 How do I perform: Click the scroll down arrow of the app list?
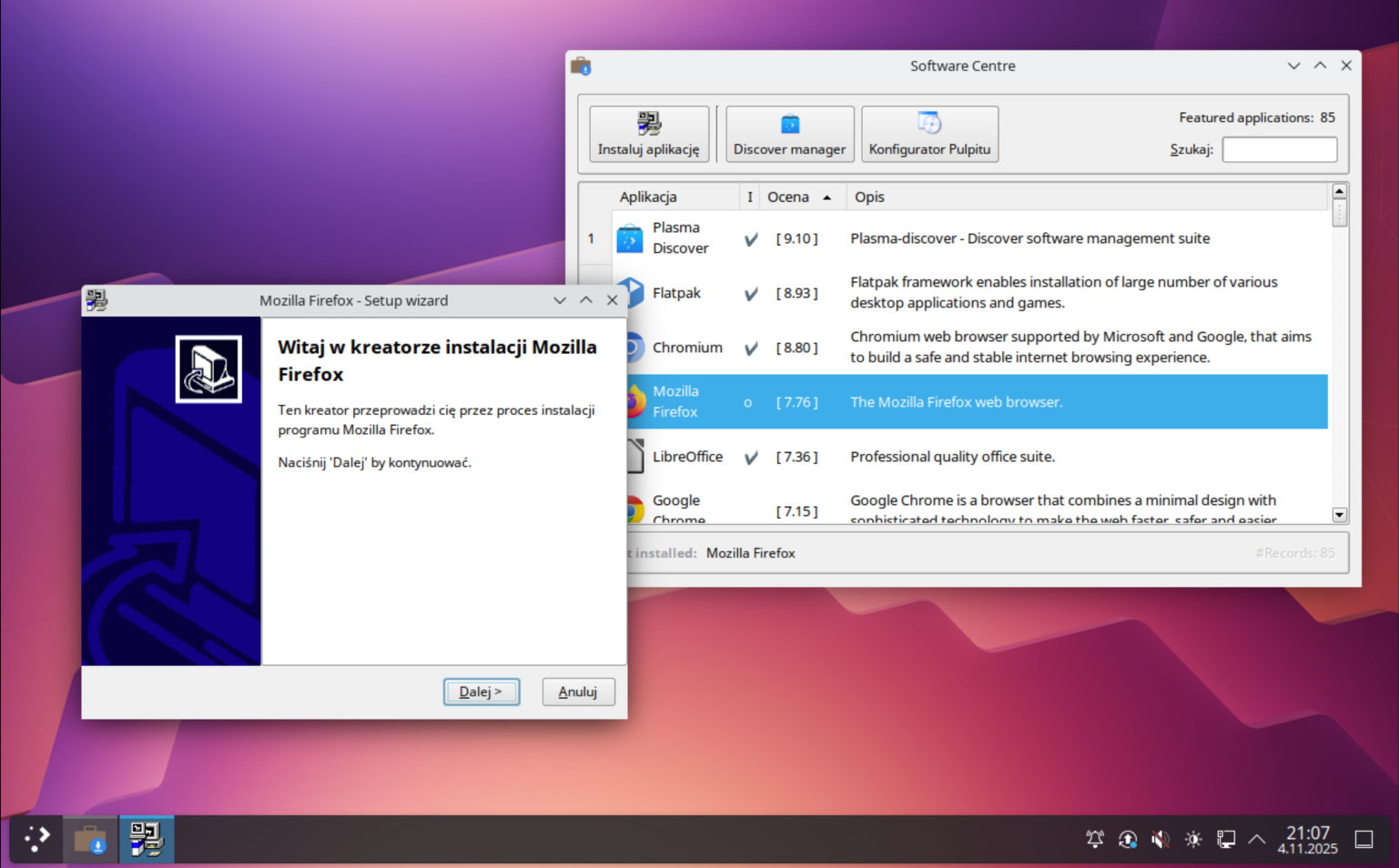[x=1339, y=515]
